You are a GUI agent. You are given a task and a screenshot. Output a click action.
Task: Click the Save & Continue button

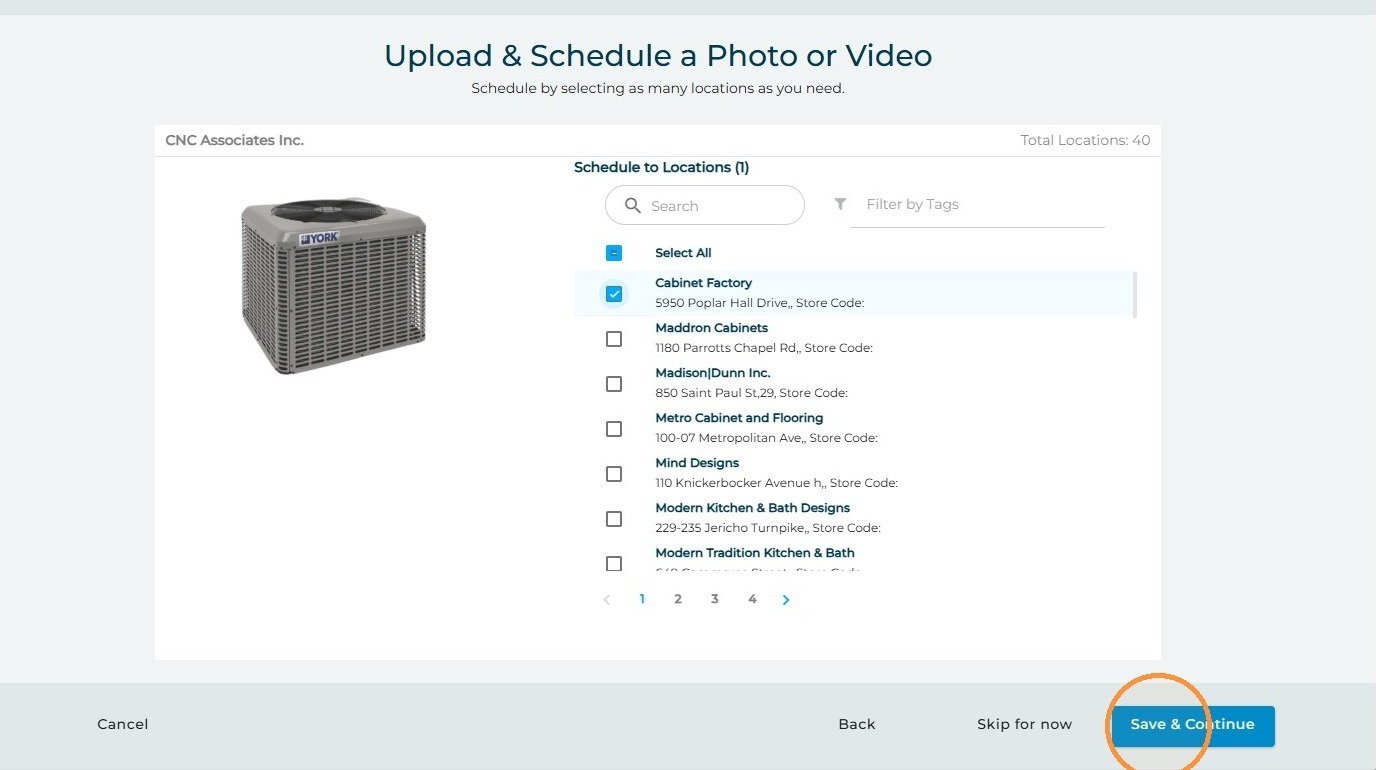point(1193,725)
